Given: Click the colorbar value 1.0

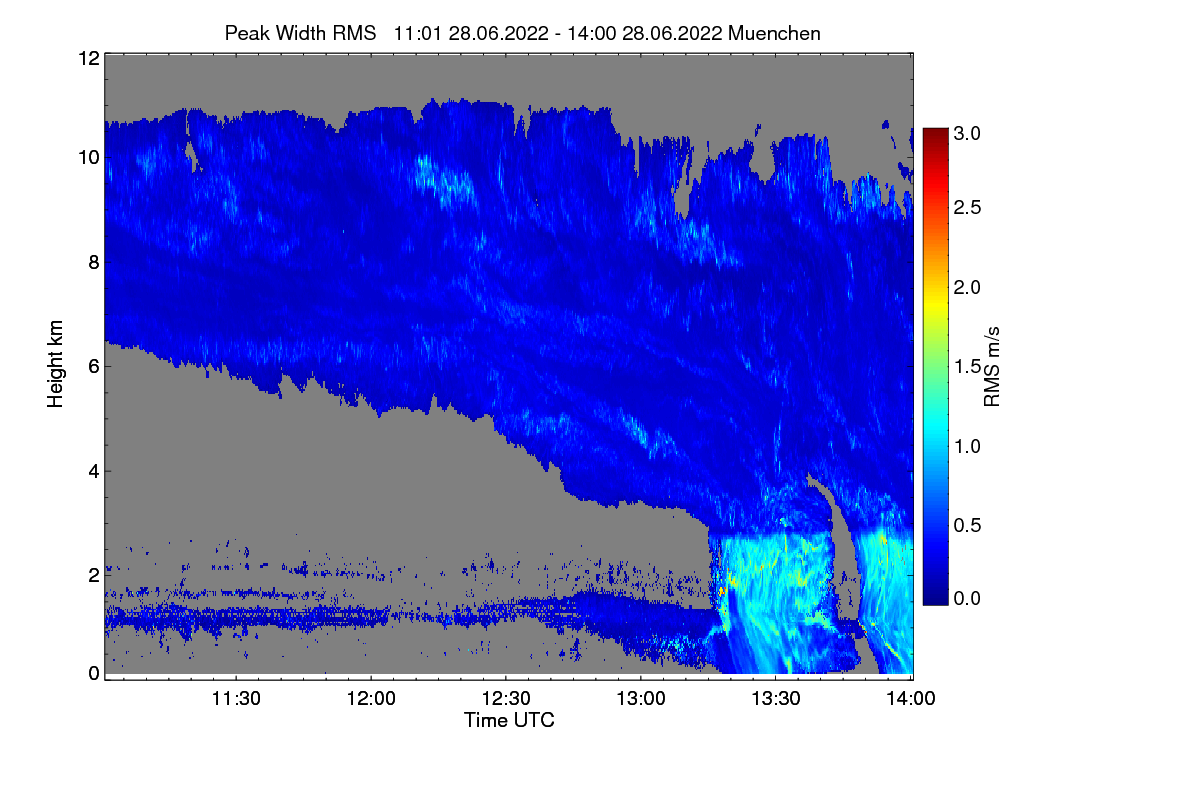Looking at the screenshot, I should [968, 445].
